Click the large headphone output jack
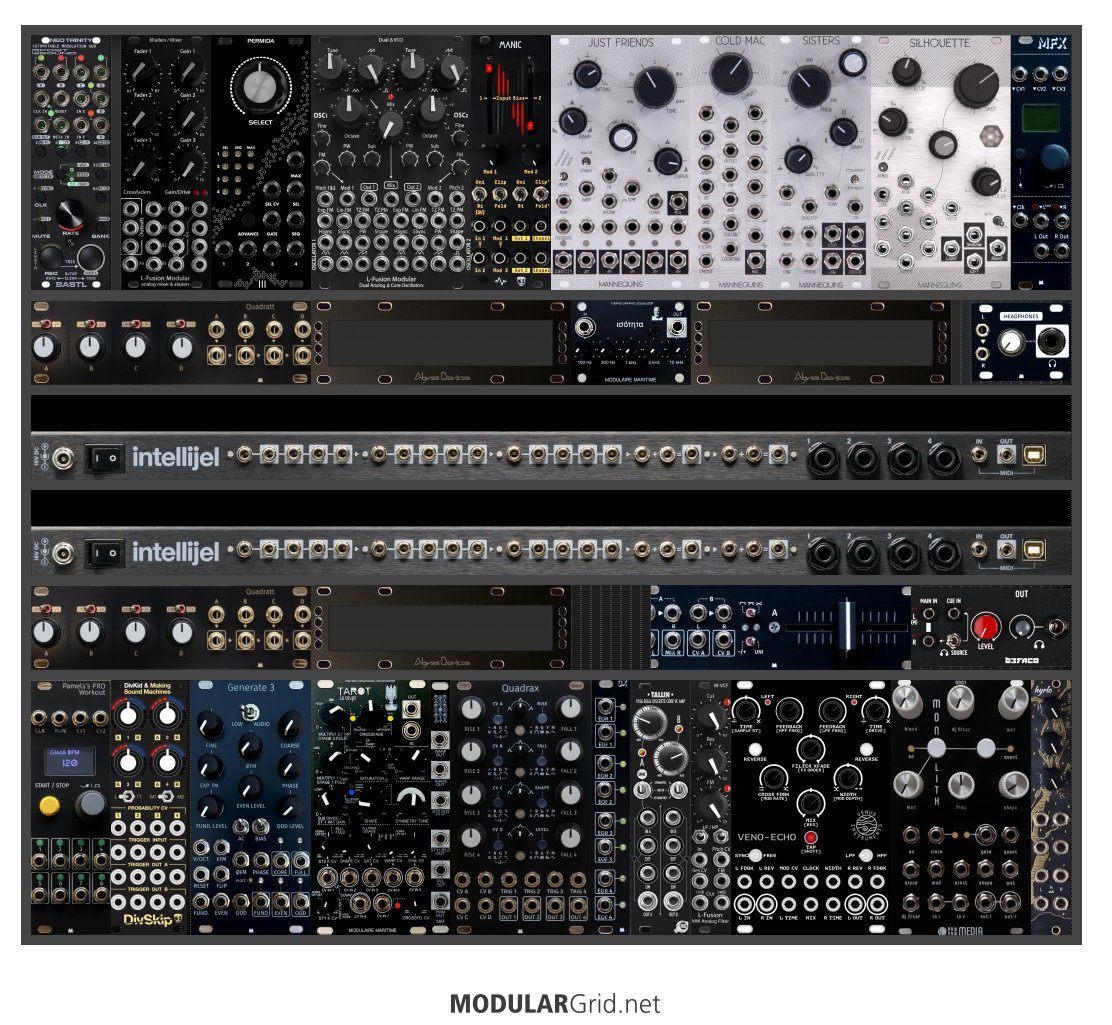The height and width of the screenshot is (1025, 1112). coord(1052,341)
